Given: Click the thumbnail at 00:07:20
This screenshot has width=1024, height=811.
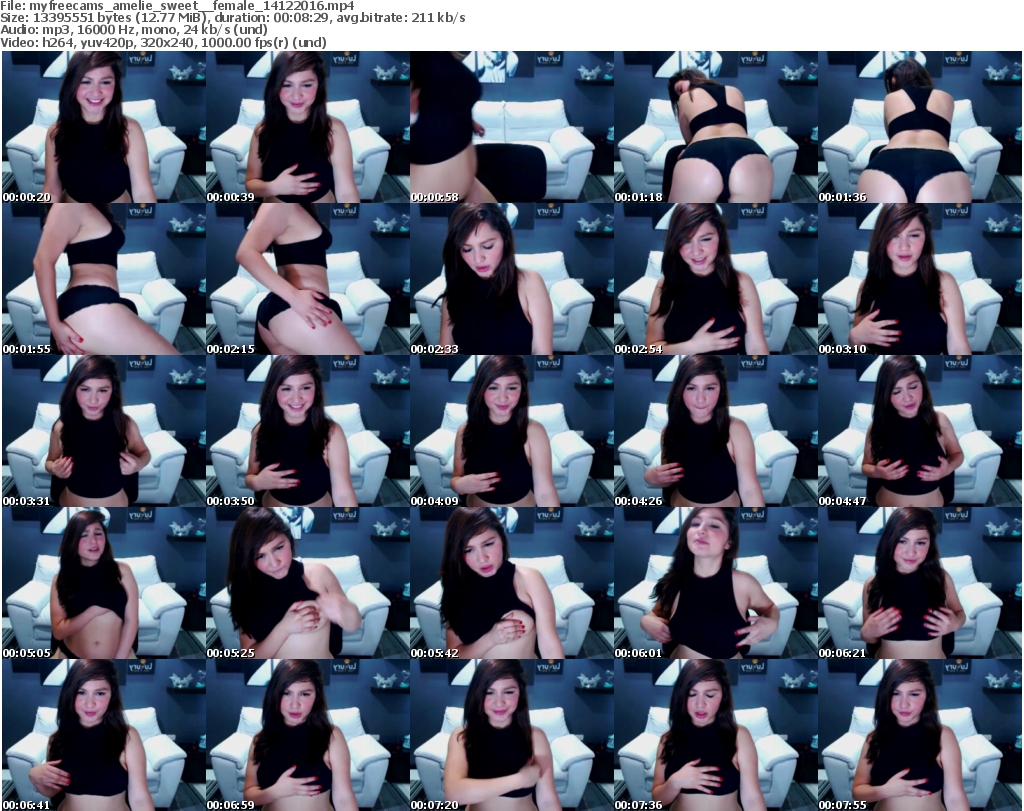Looking at the screenshot, I should point(511,735).
